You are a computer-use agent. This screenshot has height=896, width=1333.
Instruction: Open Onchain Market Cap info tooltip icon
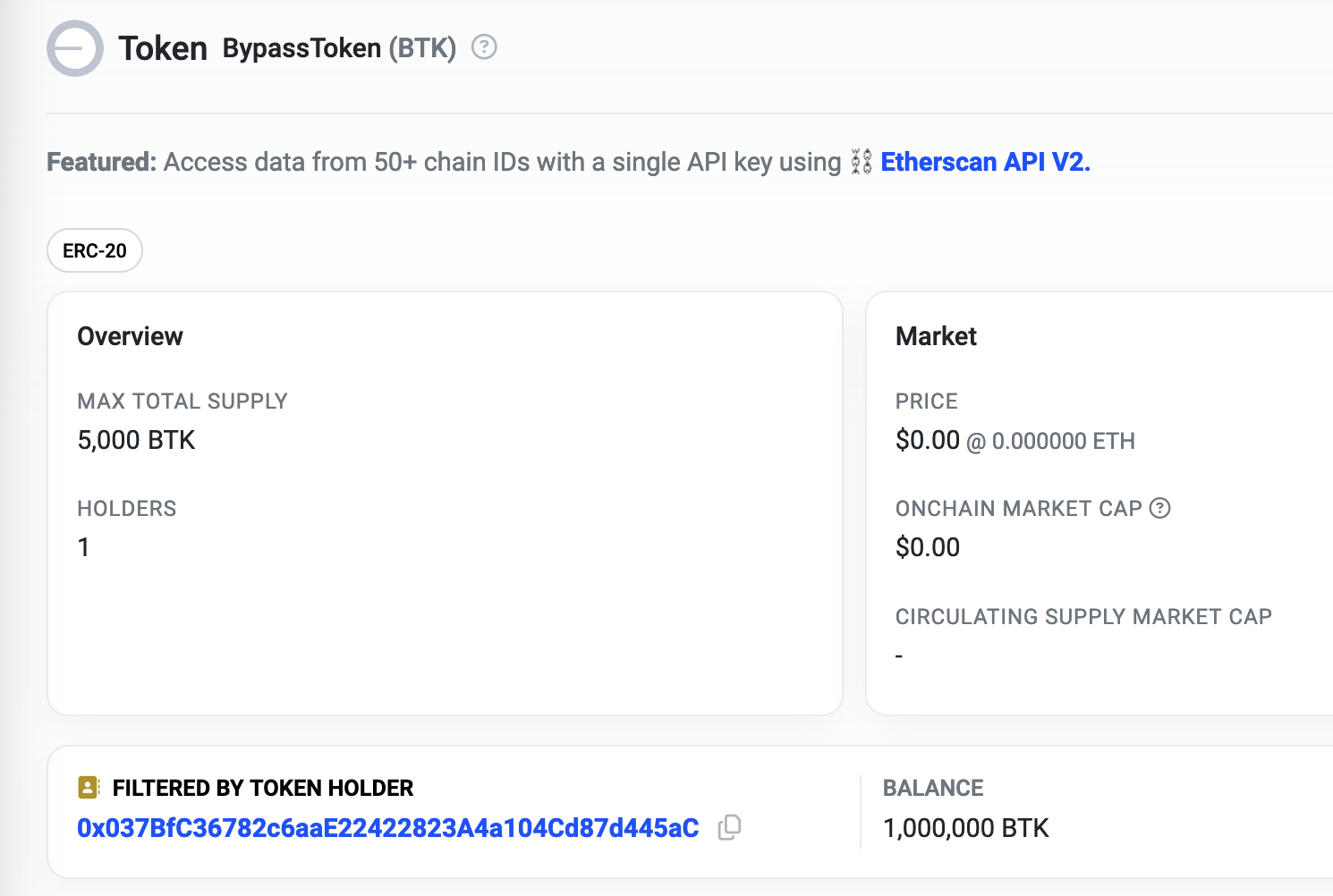click(x=1159, y=508)
